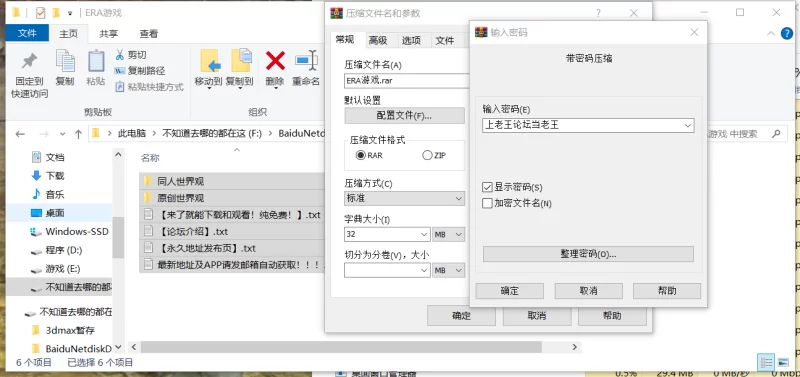The image size is (800, 377).
Task: Click the Rename (重命名) icon
Action: tap(306, 61)
